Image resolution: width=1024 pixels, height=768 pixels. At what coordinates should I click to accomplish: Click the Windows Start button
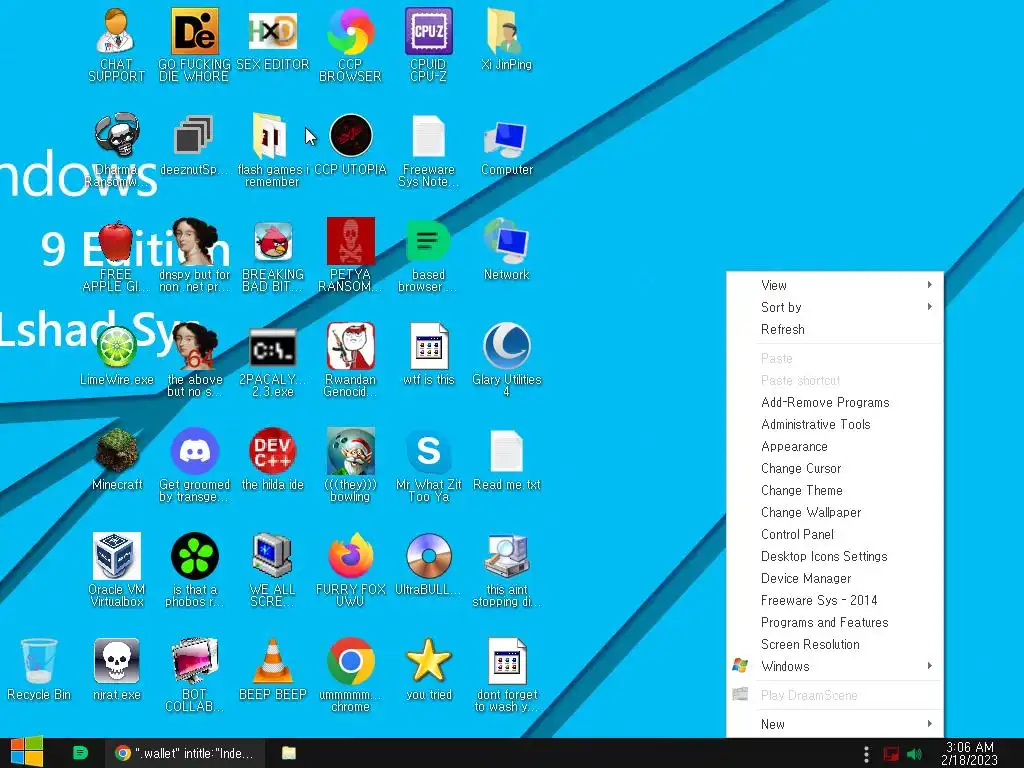27,752
